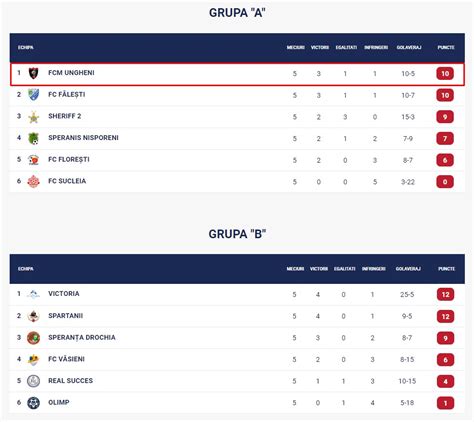This screenshot has height=422, width=474.
Task: Click the Real Succes circular emblem
Action: pos(33,381)
